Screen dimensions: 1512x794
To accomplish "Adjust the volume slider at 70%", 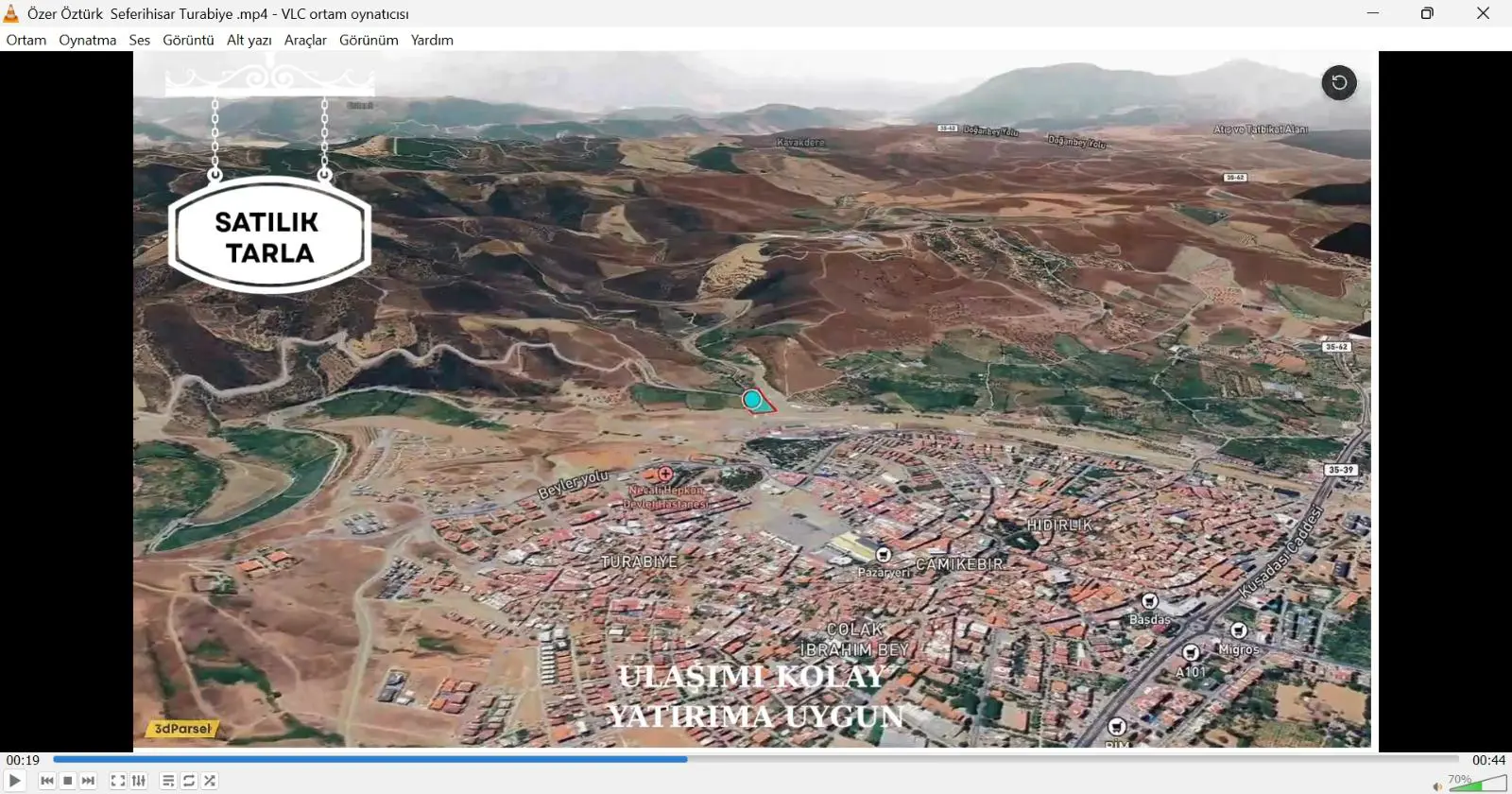I will point(1478,783).
